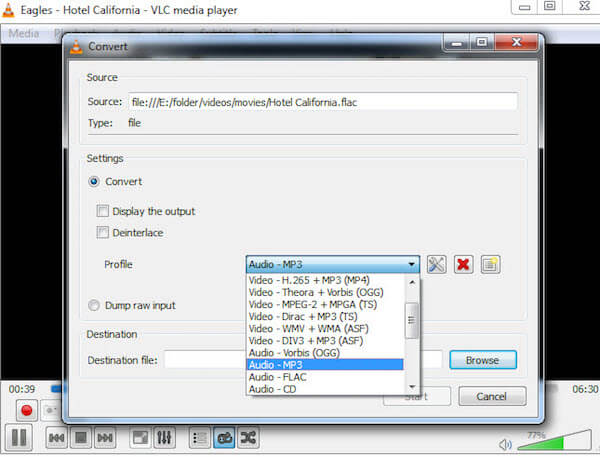Click the Browse destination button

(483, 360)
